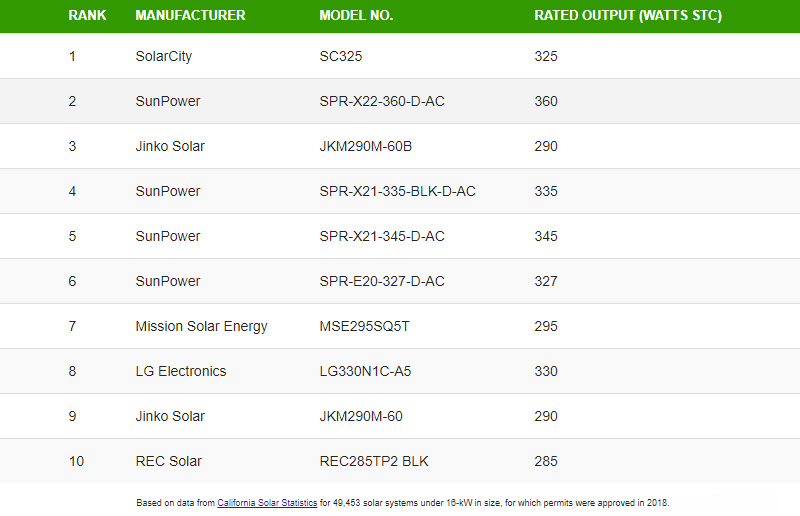
Task: Select model JKM290M-60B
Action: click(x=366, y=146)
